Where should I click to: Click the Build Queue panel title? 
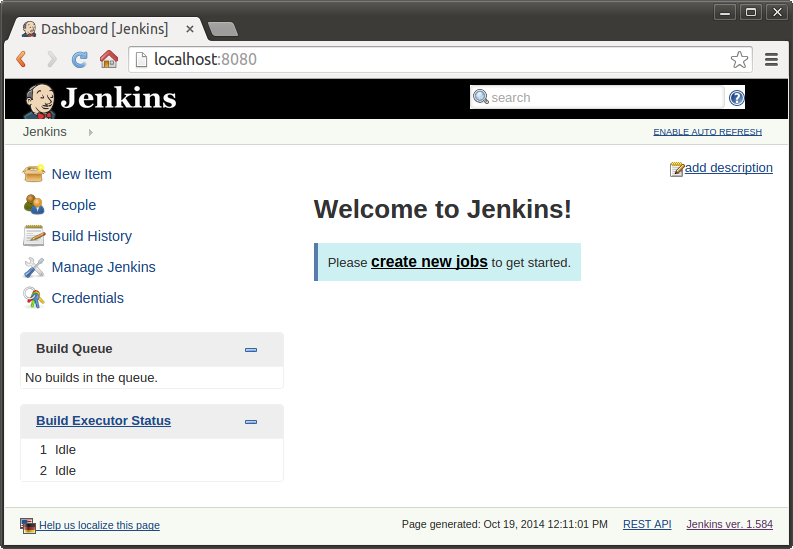(74, 349)
